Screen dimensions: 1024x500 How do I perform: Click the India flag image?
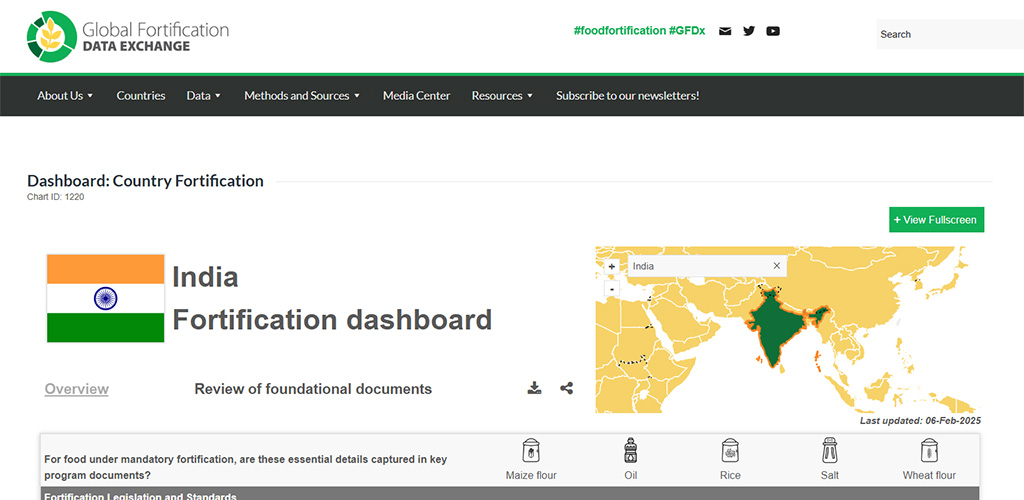point(105,298)
